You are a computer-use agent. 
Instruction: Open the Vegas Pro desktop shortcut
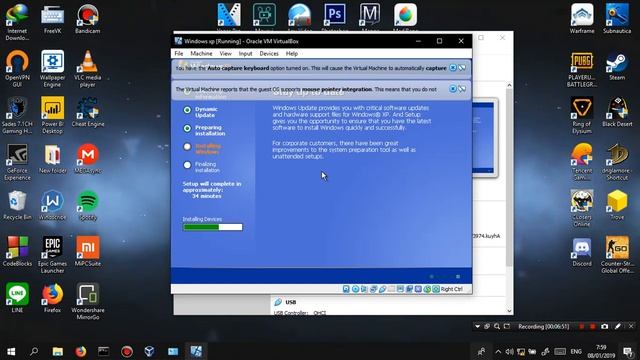coord(229,17)
